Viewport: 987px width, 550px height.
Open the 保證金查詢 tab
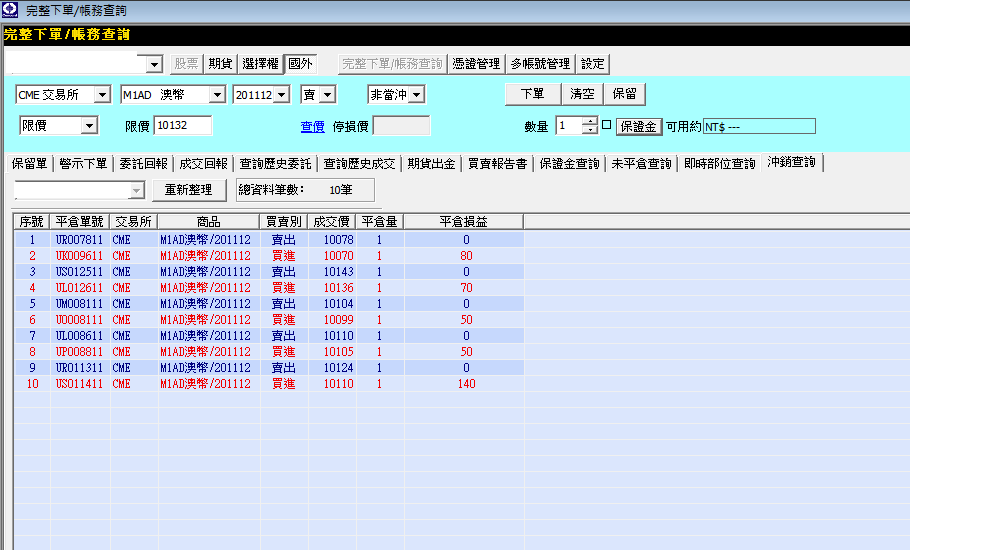pyautogui.click(x=570, y=164)
